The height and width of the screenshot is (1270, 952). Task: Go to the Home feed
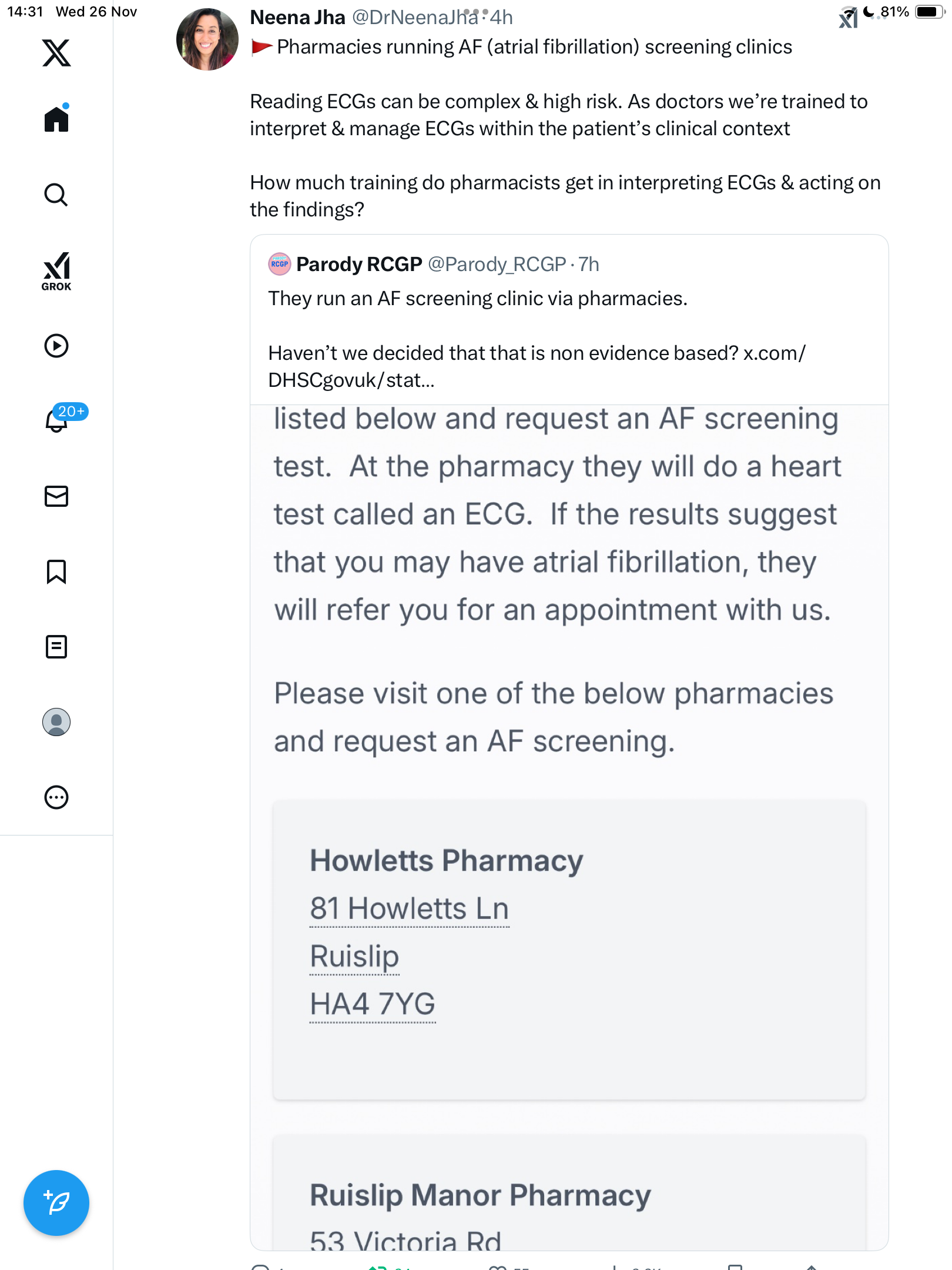(56, 119)
